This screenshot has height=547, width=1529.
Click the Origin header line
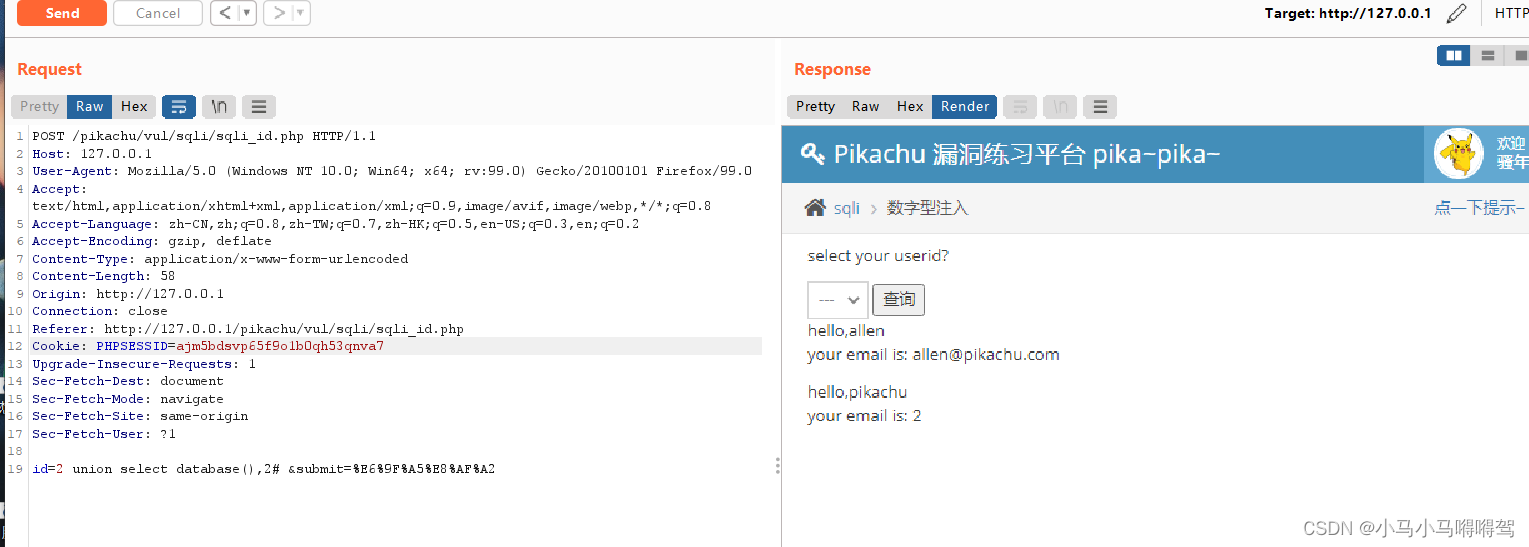(x=128, y=294)
